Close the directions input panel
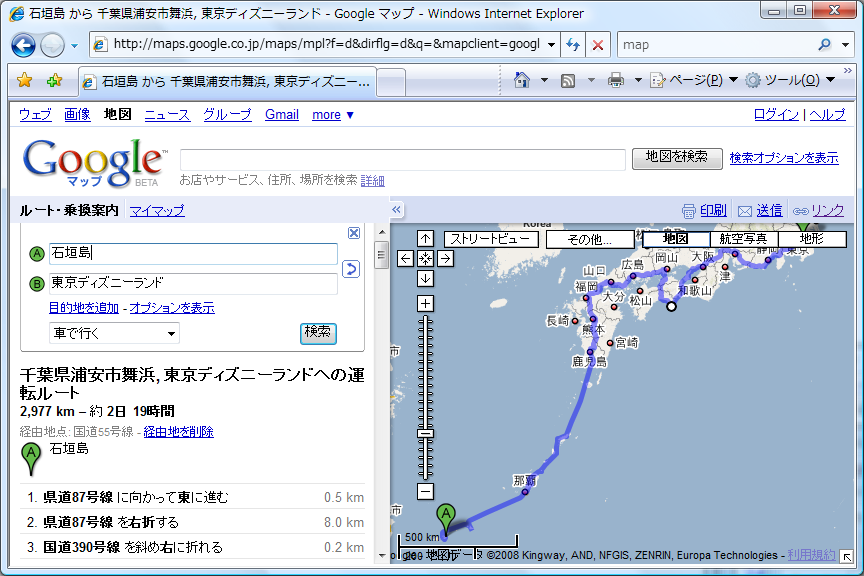Screen dimensions: 864x576 354,233
